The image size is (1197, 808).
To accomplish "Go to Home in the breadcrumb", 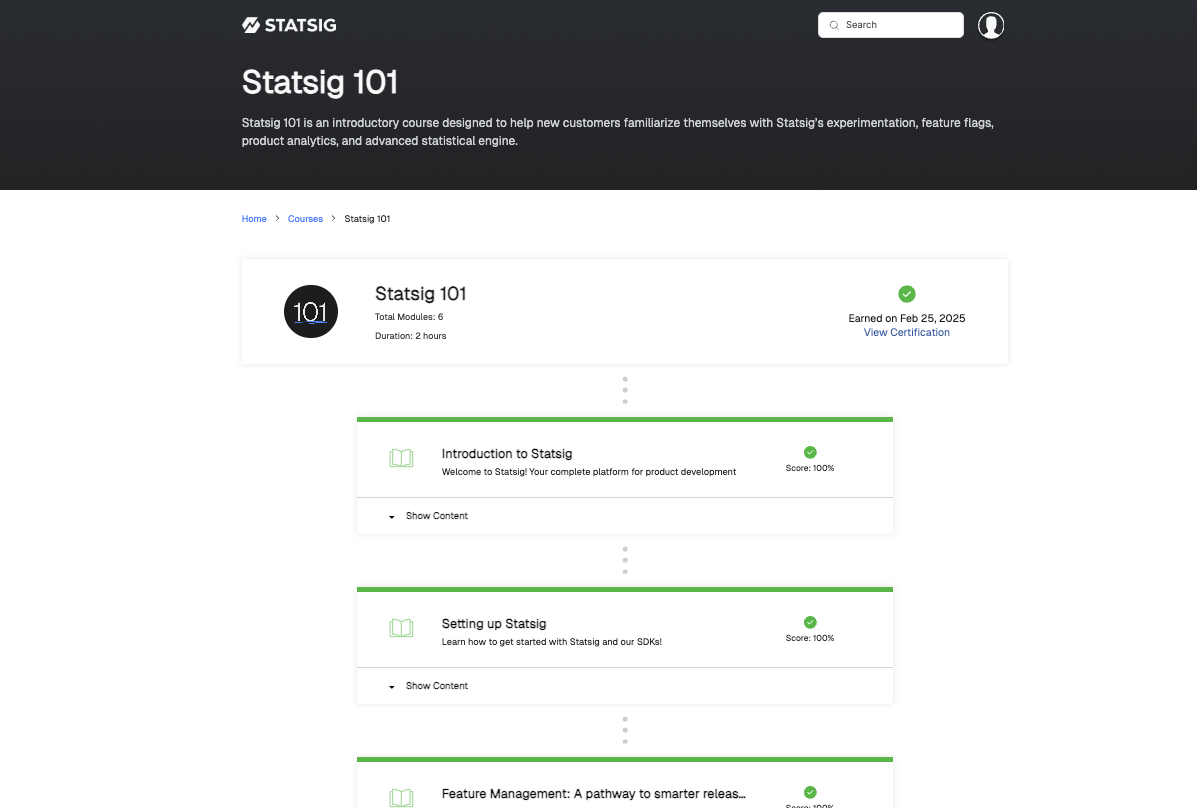I will click(x=253, y=218).
